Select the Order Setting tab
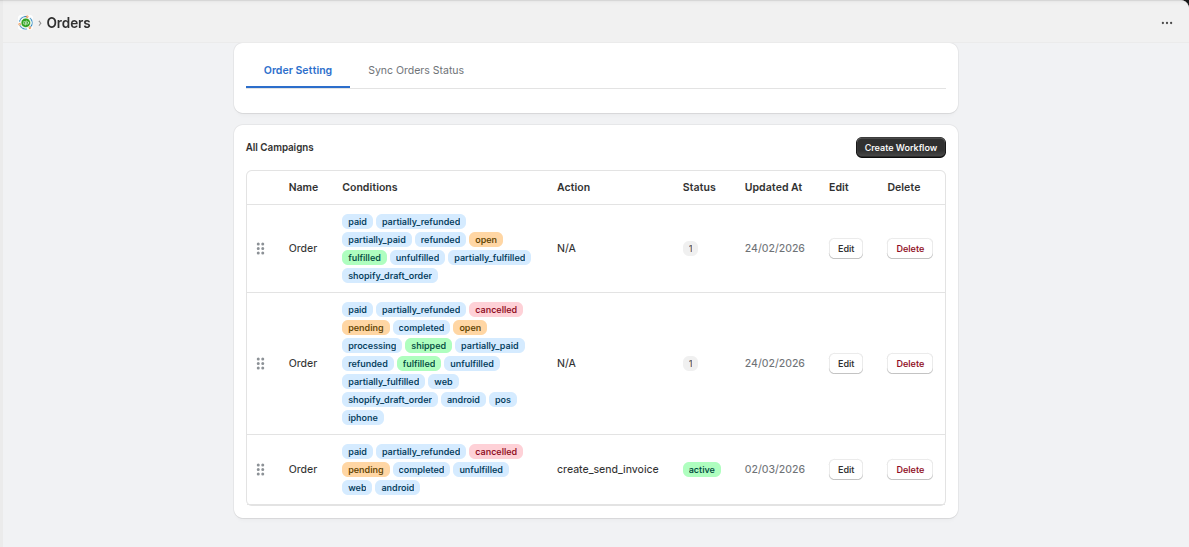Viewport: 1189px width, 547px height. [298, 71]
